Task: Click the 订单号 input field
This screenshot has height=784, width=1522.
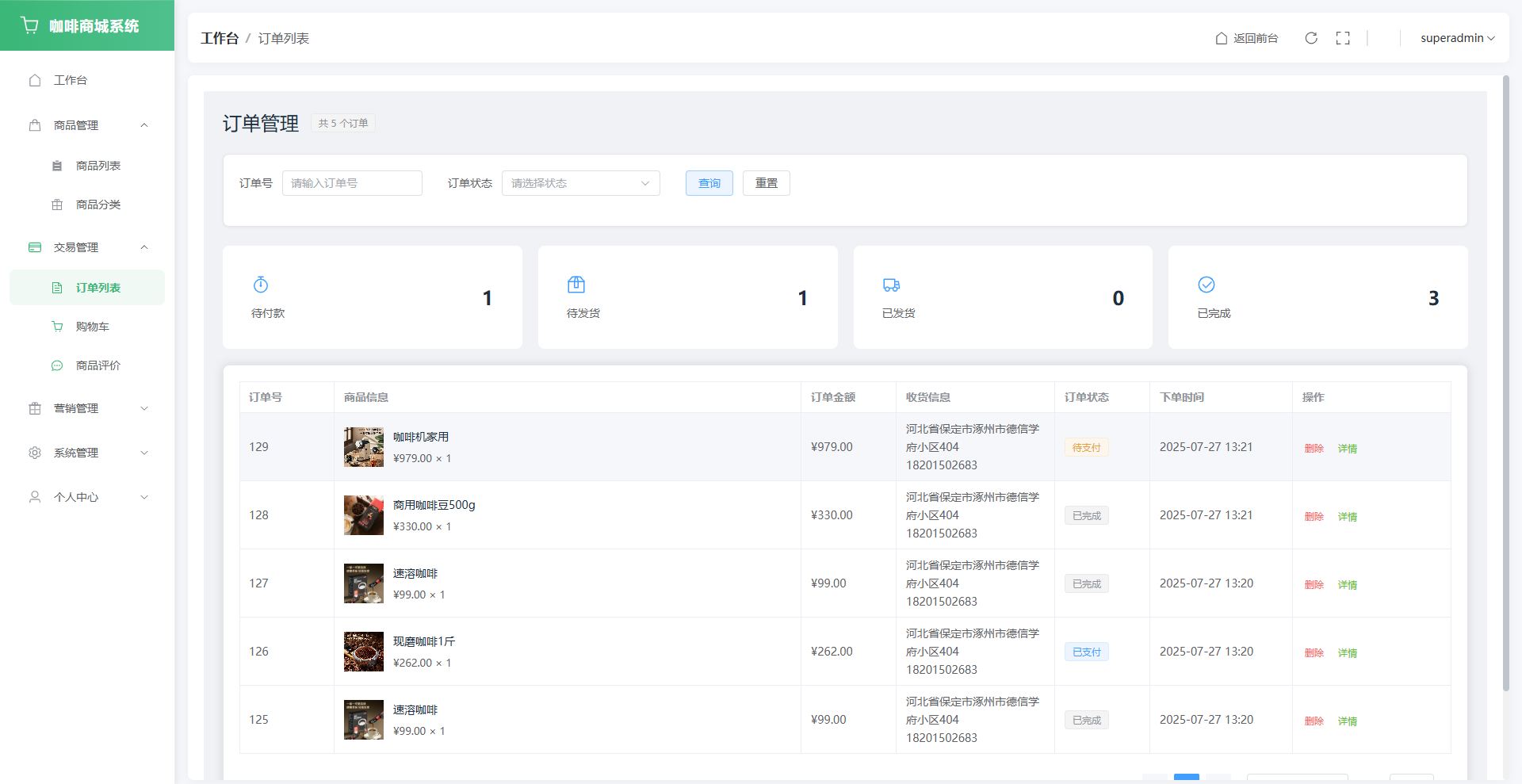Action: (x=352, y=183)
